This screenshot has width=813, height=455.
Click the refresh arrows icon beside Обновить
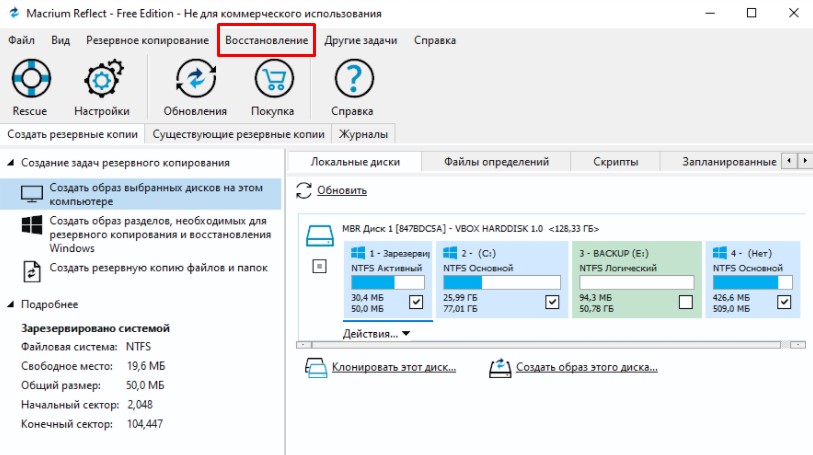tap(304, 190)
